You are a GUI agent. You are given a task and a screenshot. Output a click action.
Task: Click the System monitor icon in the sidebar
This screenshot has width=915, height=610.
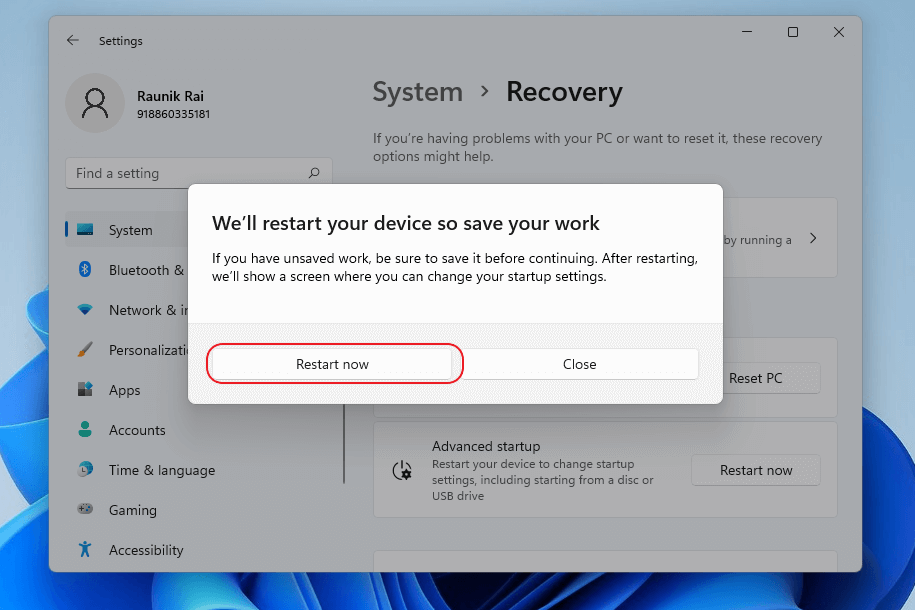[x=85, y=229]
